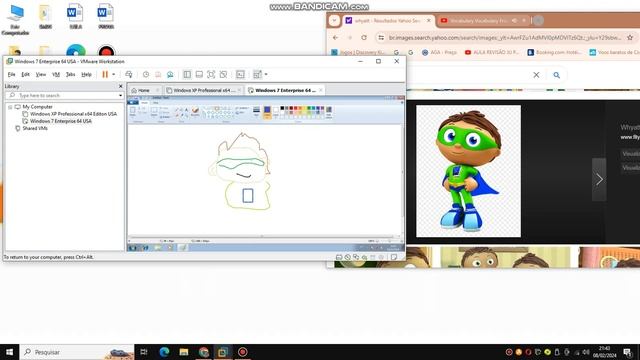Image resolution: width=640 pixels, height=360 pixels.
Task: Expand the stretch display dropdown arrow
Action: 266,74
